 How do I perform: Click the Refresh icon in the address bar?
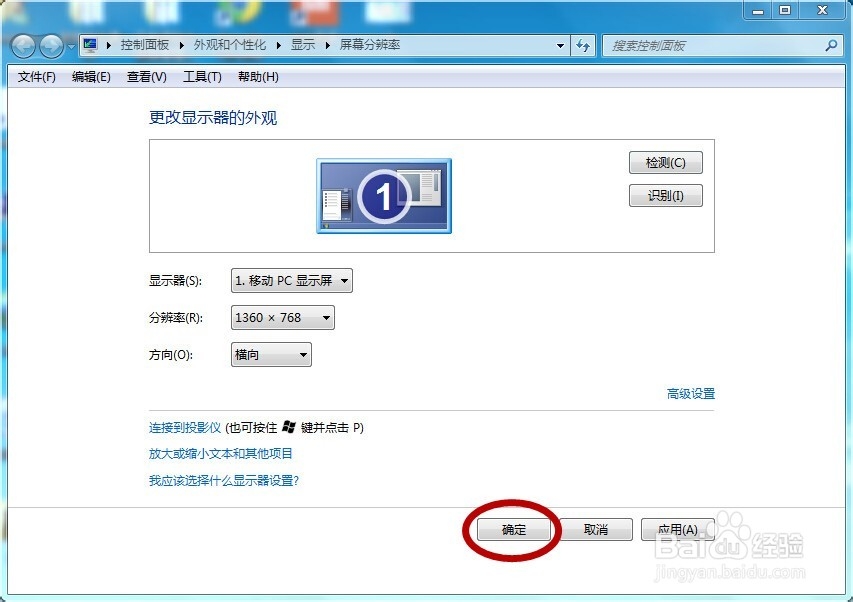point(583,45)
